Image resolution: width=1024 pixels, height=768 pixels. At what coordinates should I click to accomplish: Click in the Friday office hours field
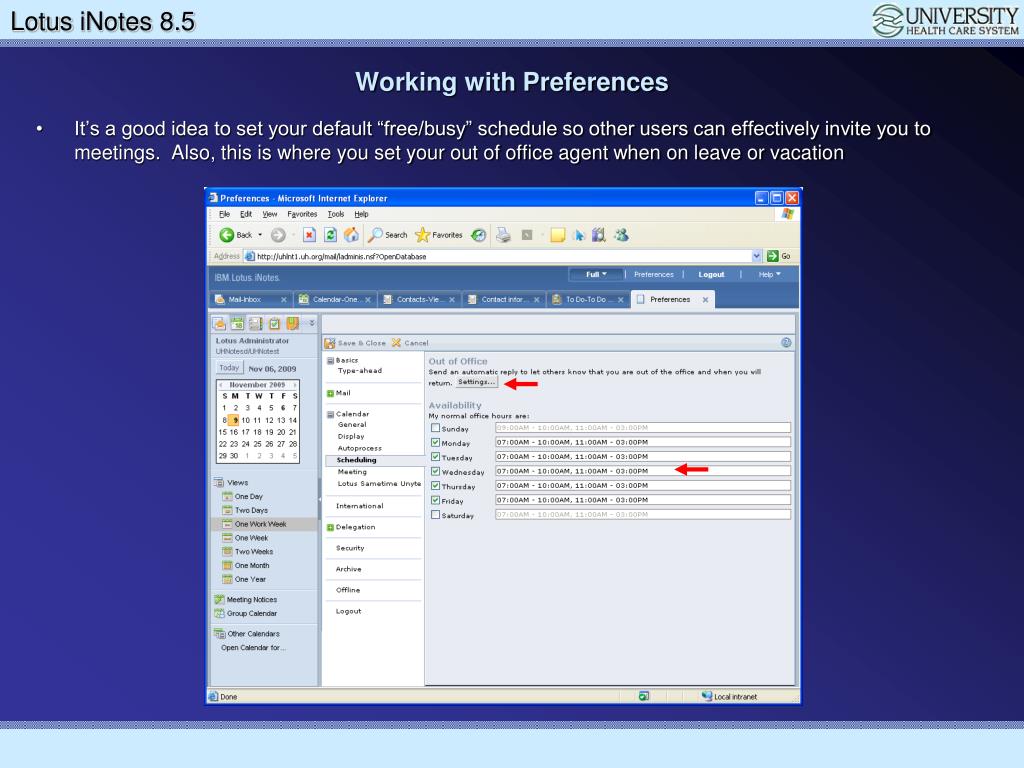[643, 500]
